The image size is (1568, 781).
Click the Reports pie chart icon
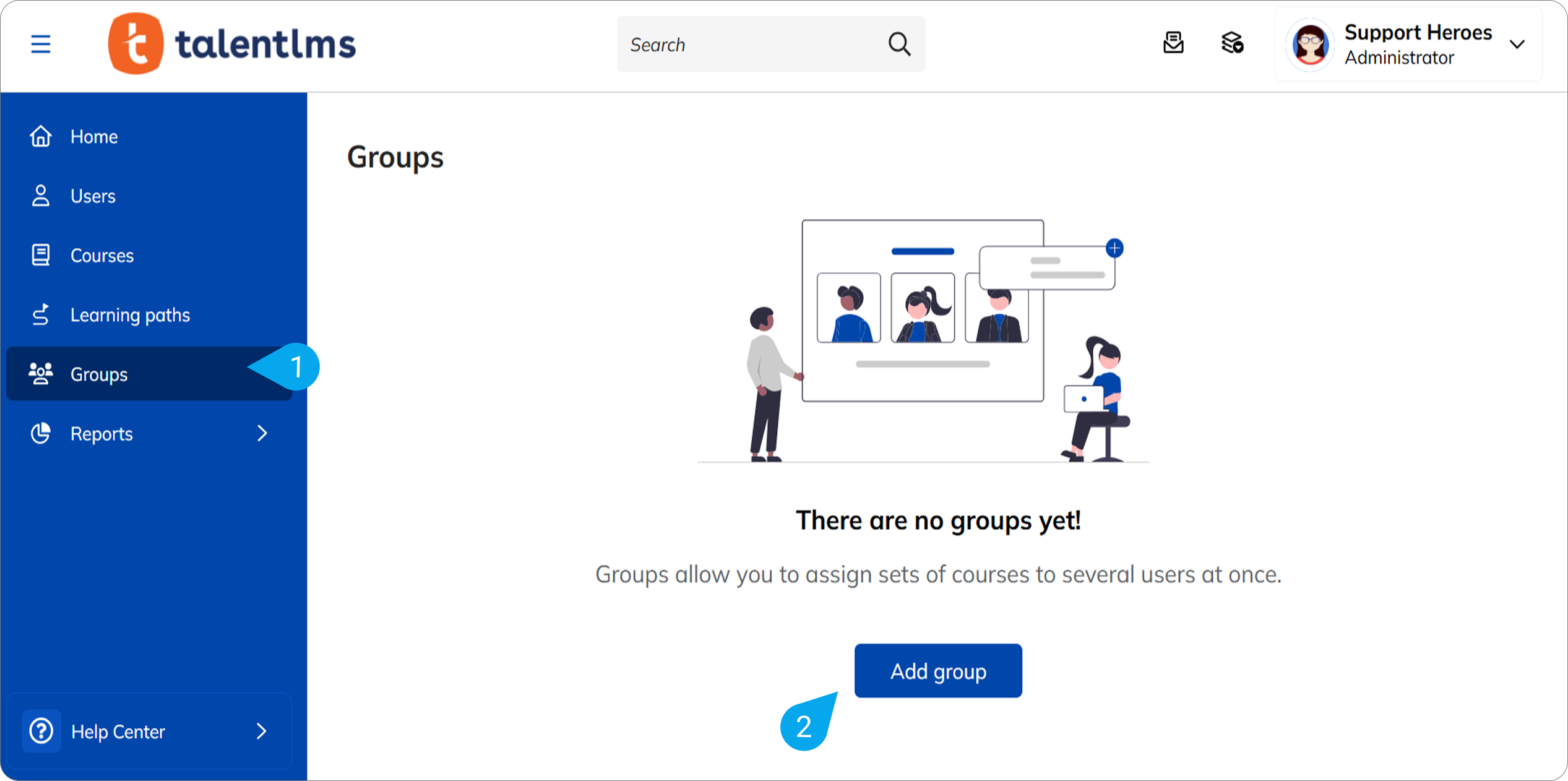40,433
